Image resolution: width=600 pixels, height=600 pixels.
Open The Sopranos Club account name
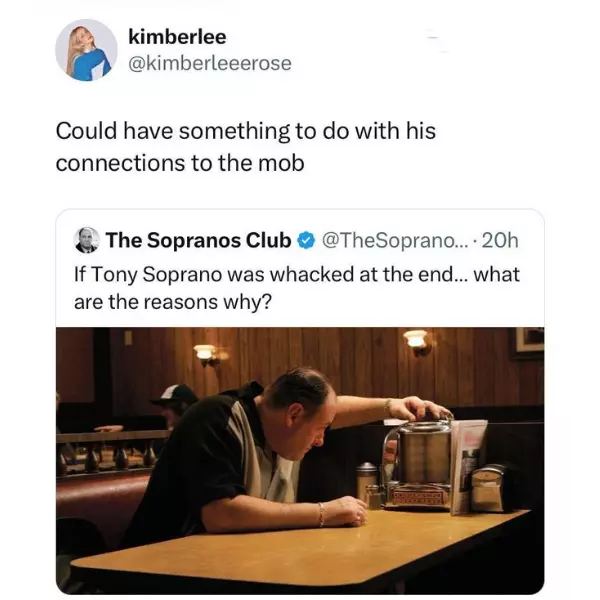(198, 240)
